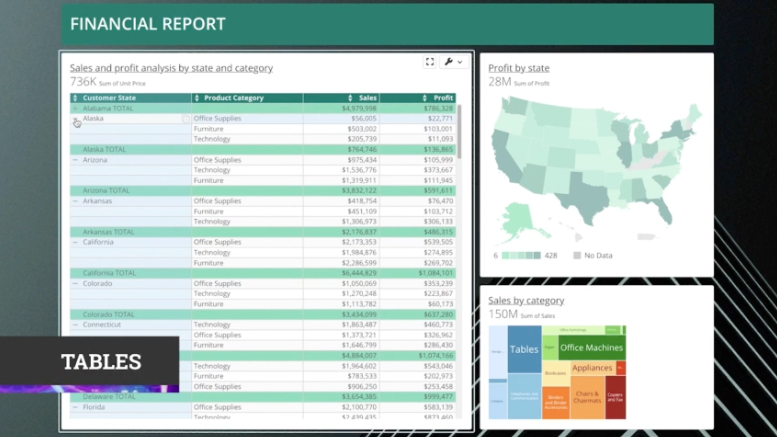Image resolution: width=777 pixels, height=437 pixels.
Task: Click the Profit column sort icon
Action: tap(424, 98)
